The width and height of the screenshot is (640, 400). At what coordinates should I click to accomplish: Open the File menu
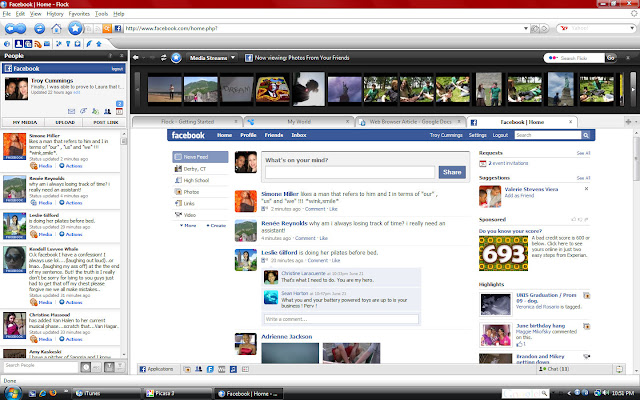7,14
